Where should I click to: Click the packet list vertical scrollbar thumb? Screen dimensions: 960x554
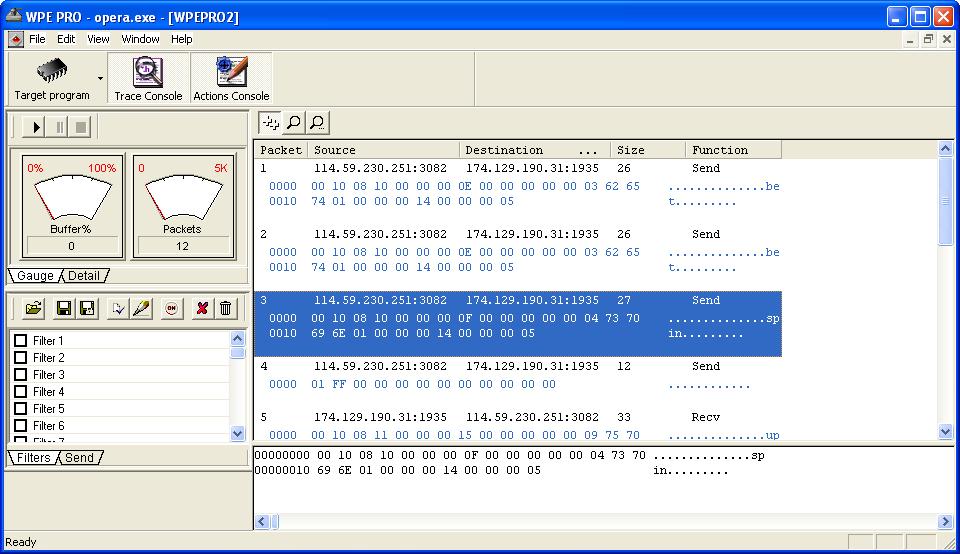[x=945, y=201]
